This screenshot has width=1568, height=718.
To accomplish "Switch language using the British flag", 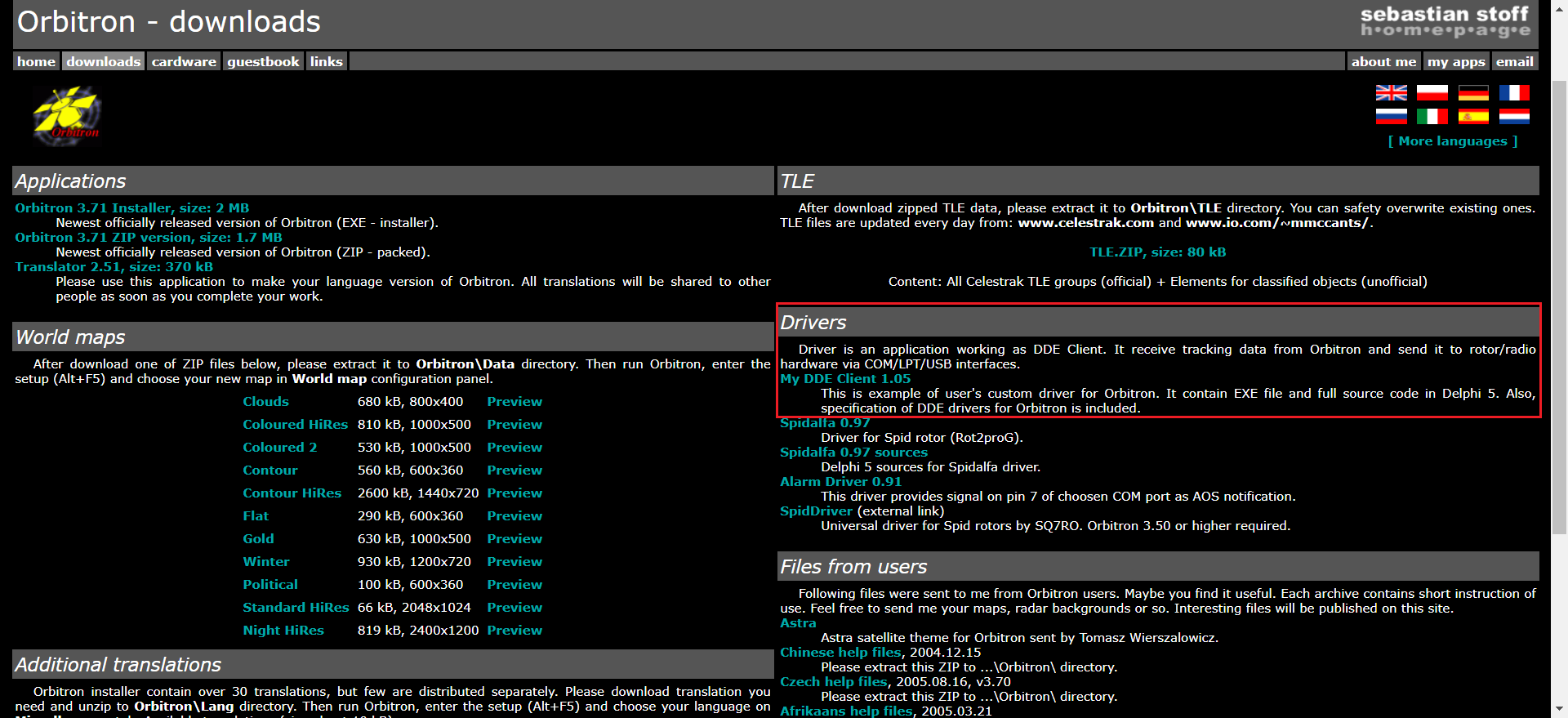I will (1391, 93).
